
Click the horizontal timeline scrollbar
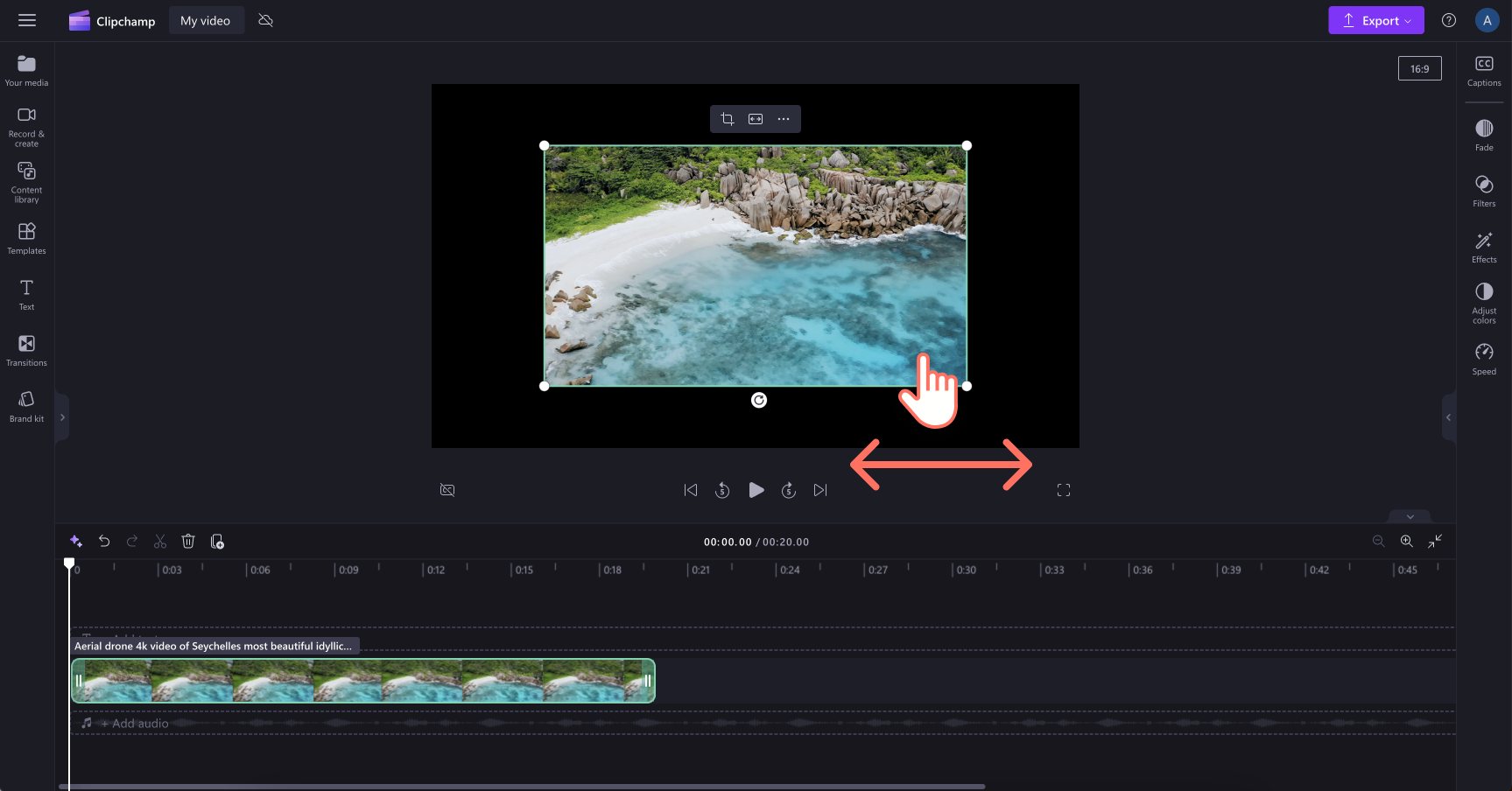pos(522,787)
